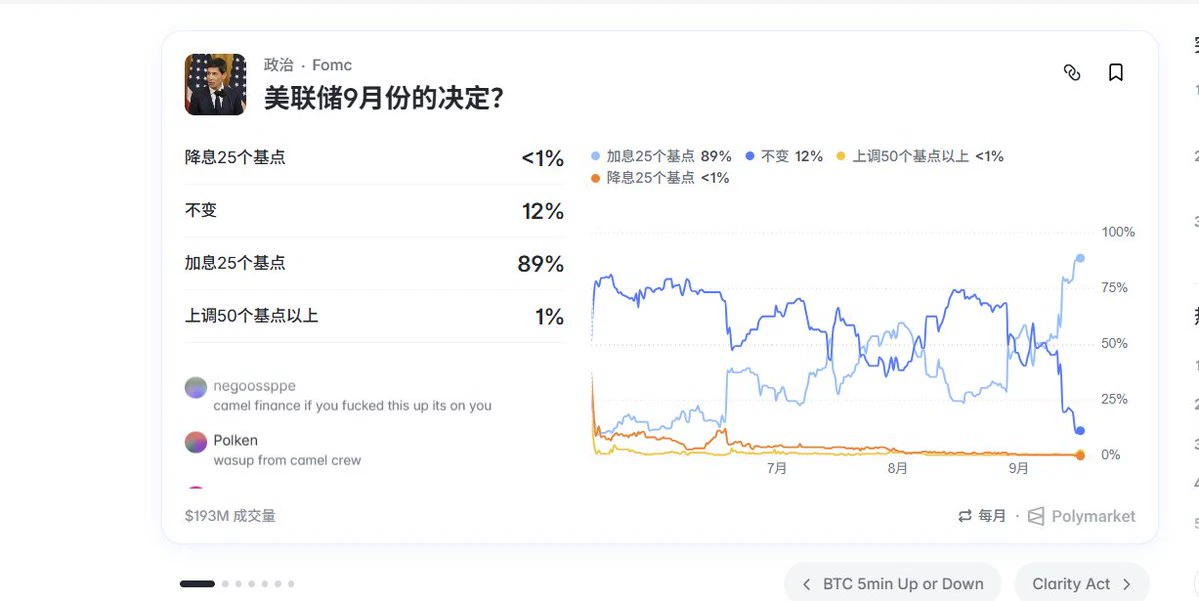This screenshot has width=1199, height=601.
Task: Go to previous BTC 5min Up or Down
Action: tap(892, 584)
